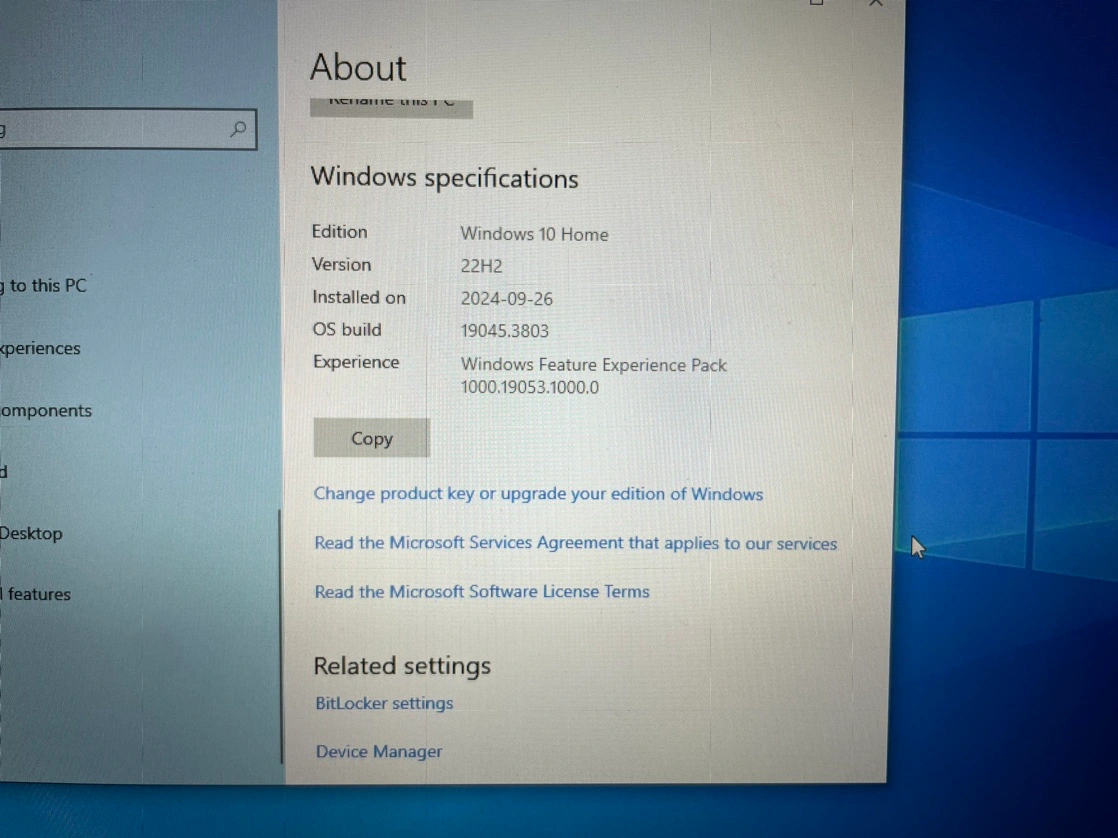
Task: Click the 'Experience' label
Action: click(x=356, y=362)
